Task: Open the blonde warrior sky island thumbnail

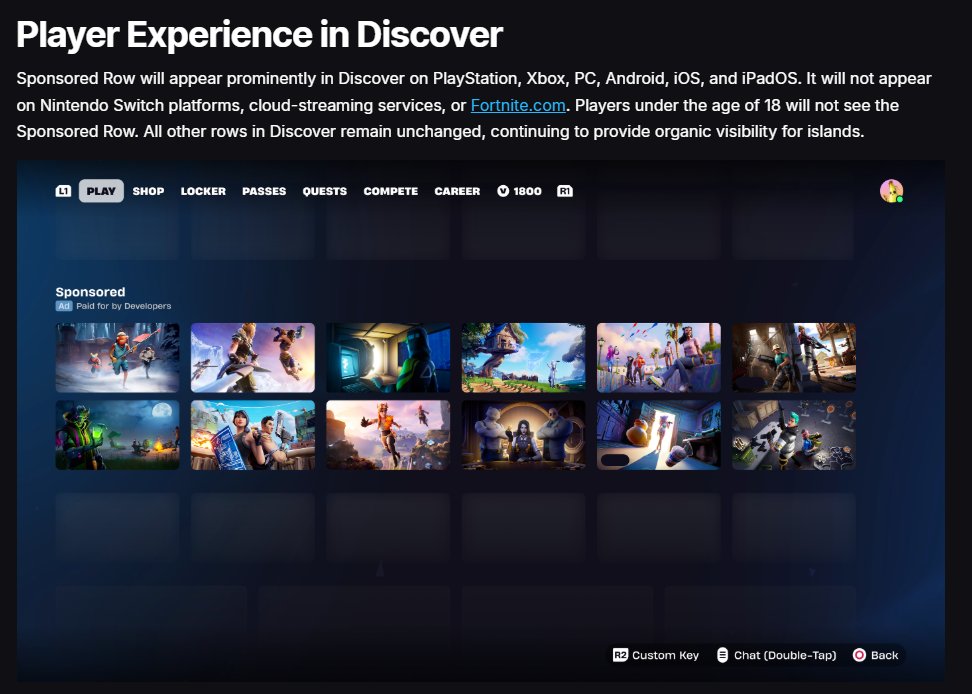Action: click(x=253, y=358)
